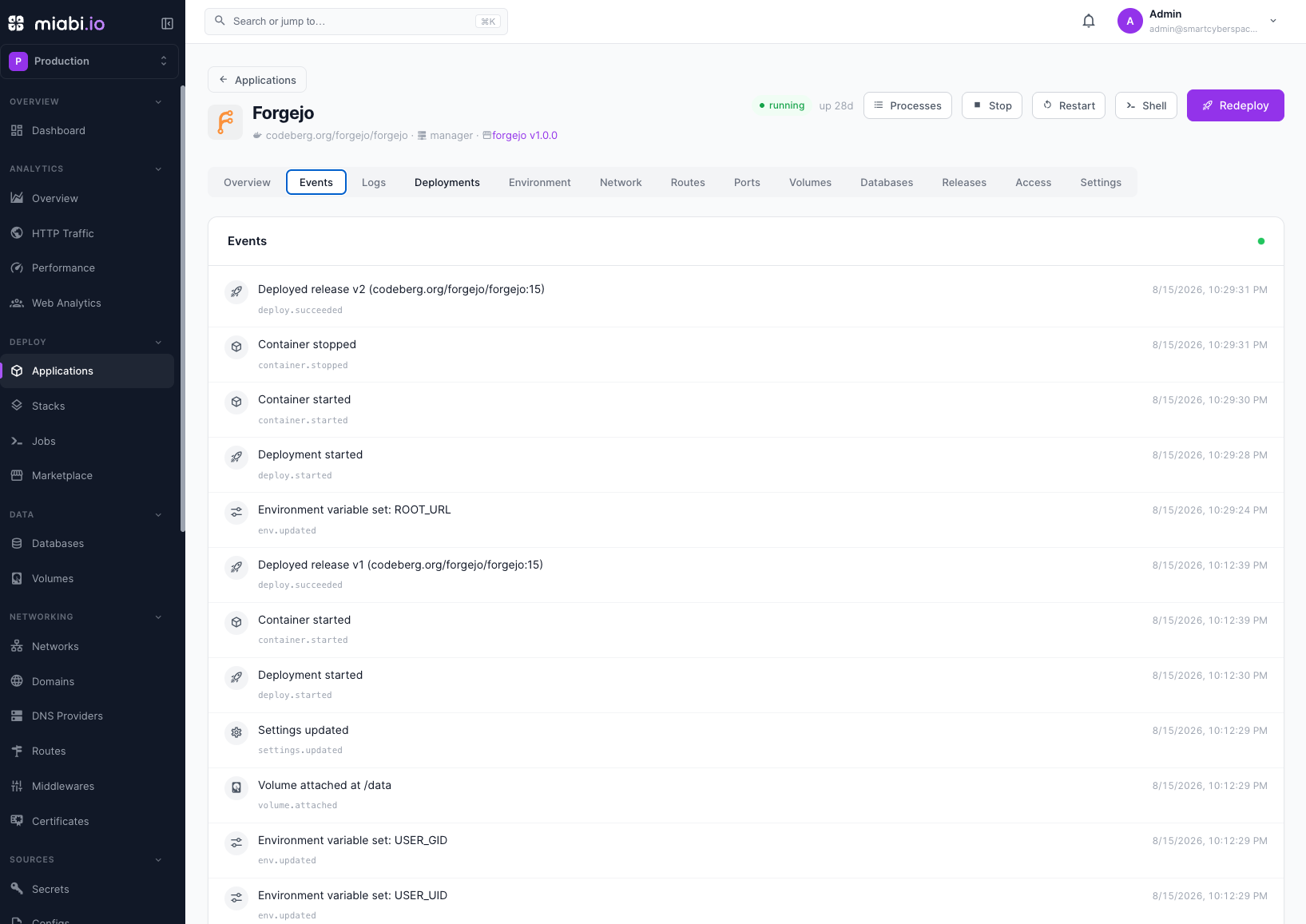Open Volumes in the sidebar

[x=87, y=579]
